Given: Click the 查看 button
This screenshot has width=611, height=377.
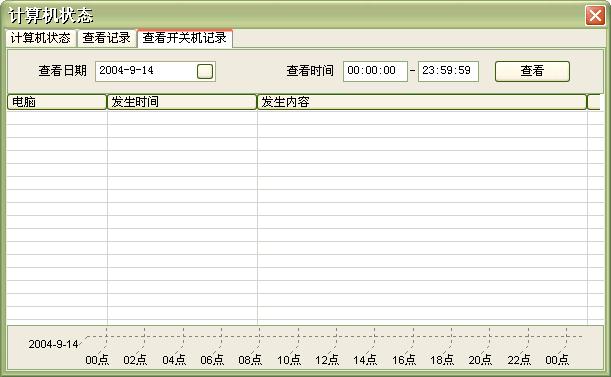Looking at the screenshot, I should point(532,71).
